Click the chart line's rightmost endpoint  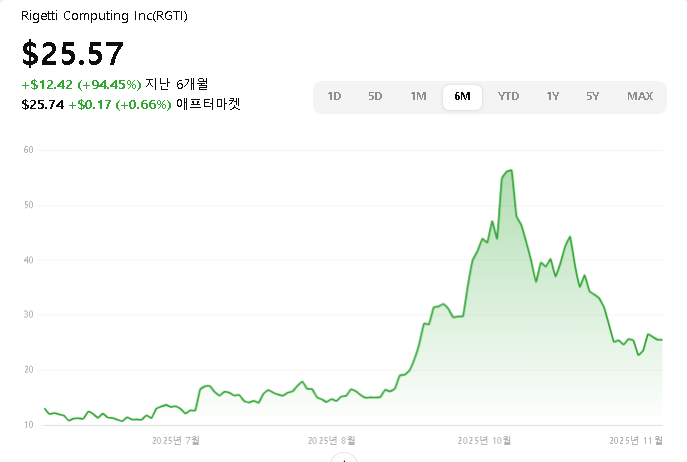662,340
